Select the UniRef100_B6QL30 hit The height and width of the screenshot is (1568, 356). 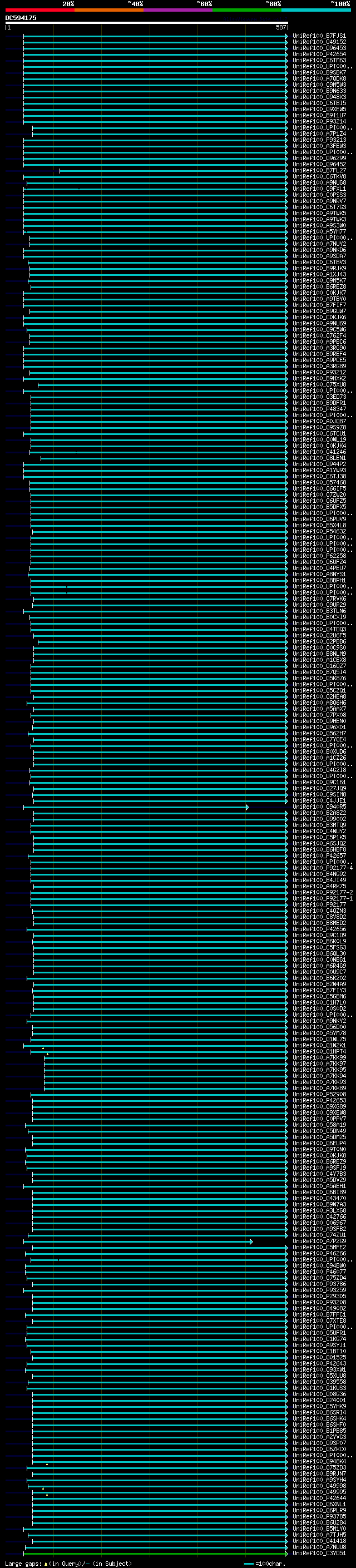[319, 953]
